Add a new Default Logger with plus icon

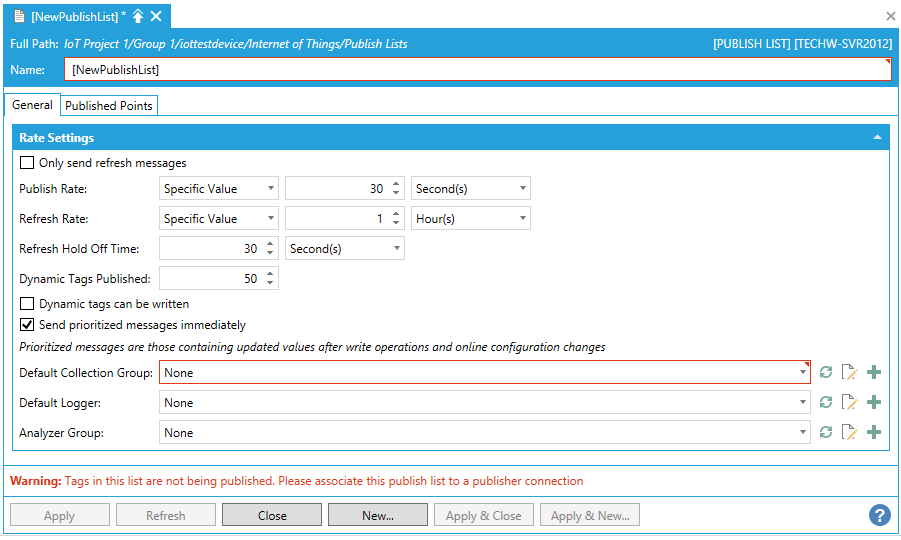874,403
